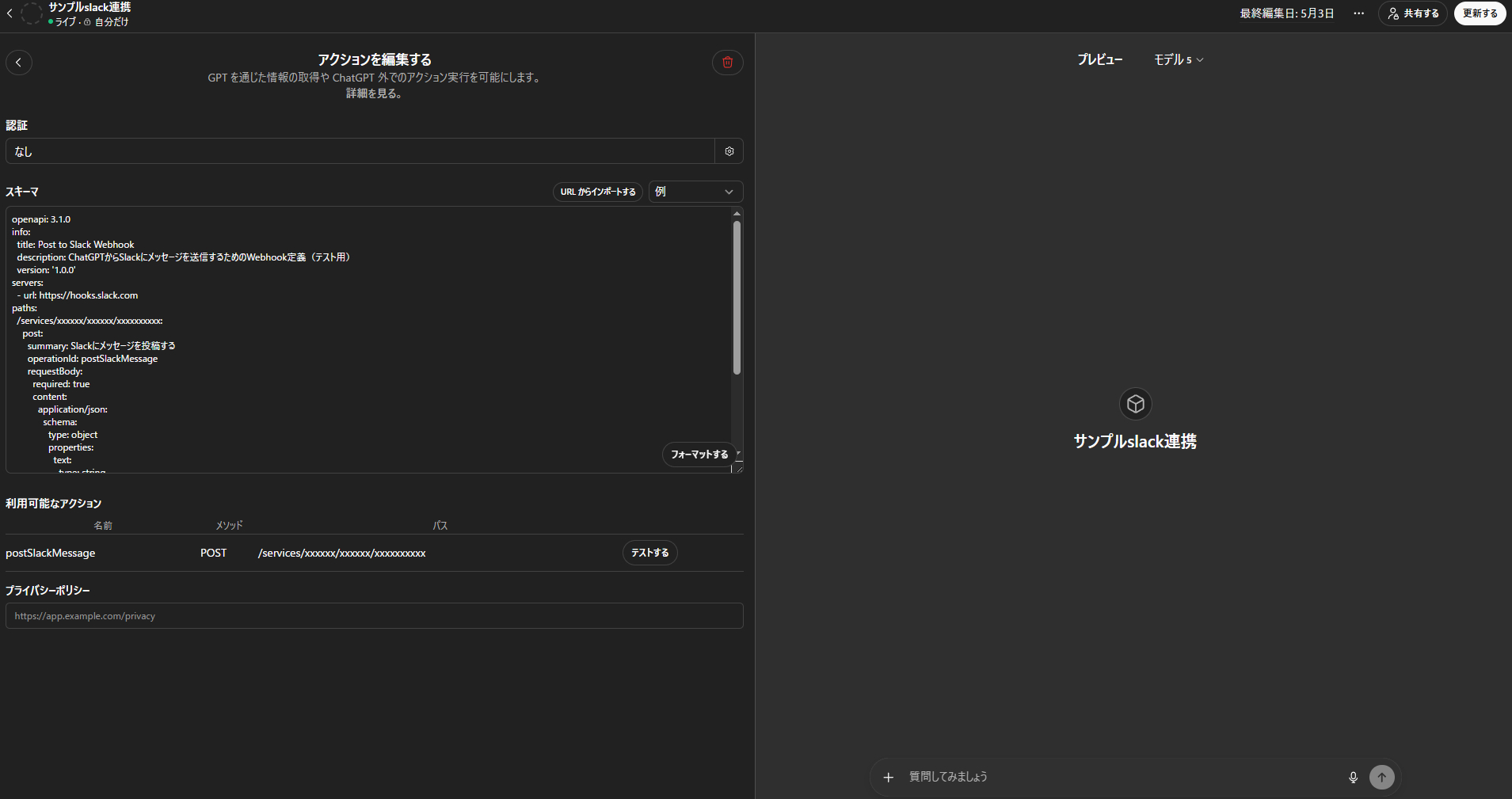
Task: Click the スキーマ section label
Action: [x=22, y=192]
